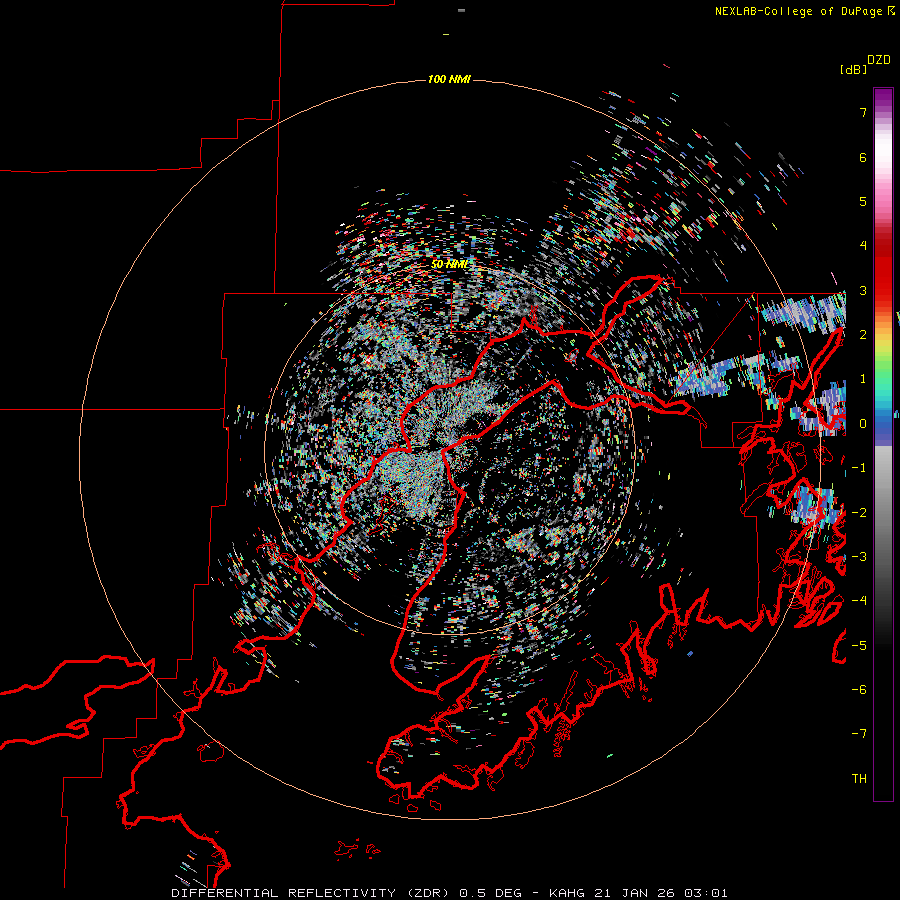Image resolution: width=900 pixels, height=900 pixels.
Task: Click the -3 value on color scale
Action: (859, 557)
